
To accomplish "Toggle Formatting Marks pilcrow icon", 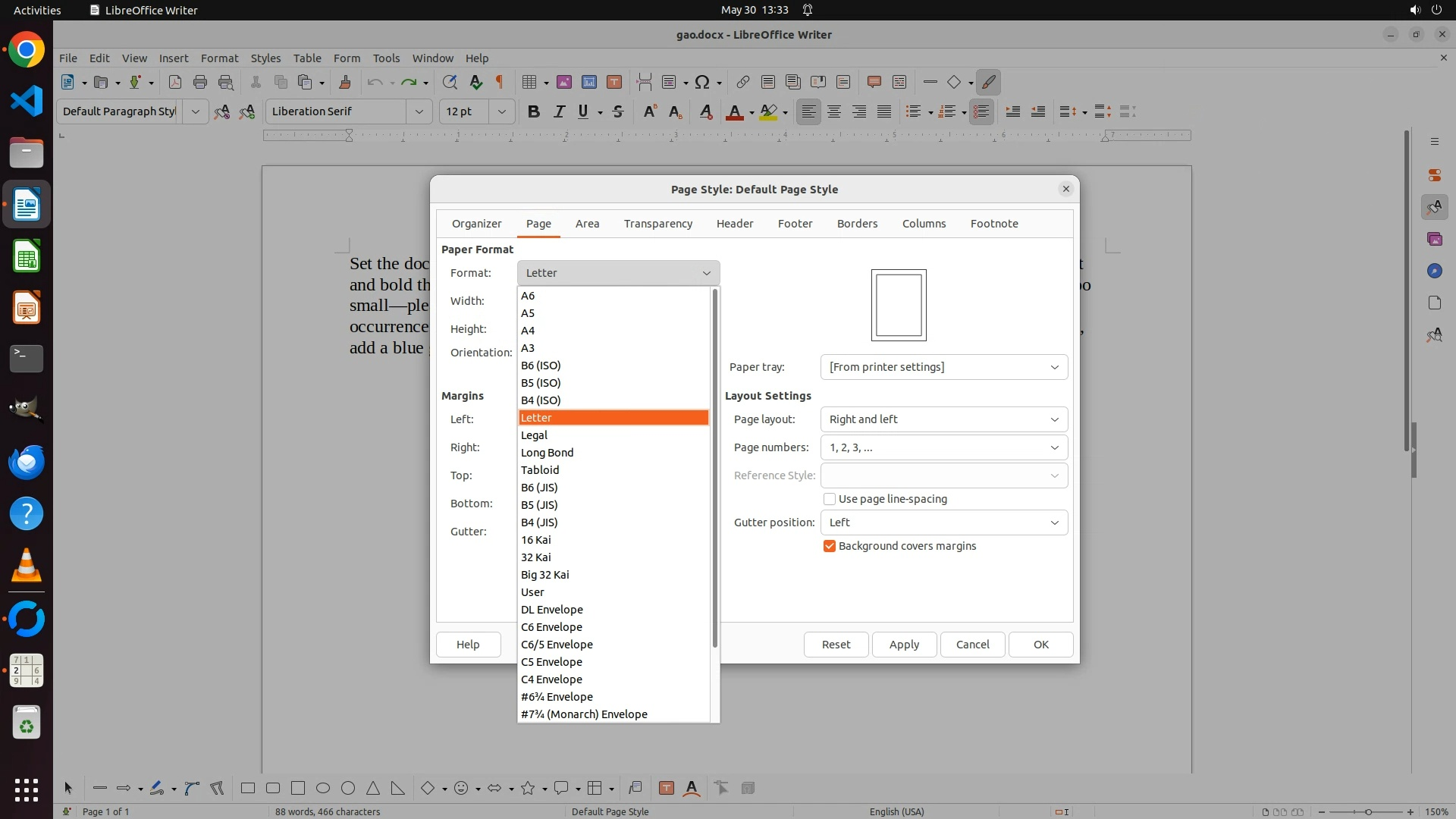I will point(500,82).
